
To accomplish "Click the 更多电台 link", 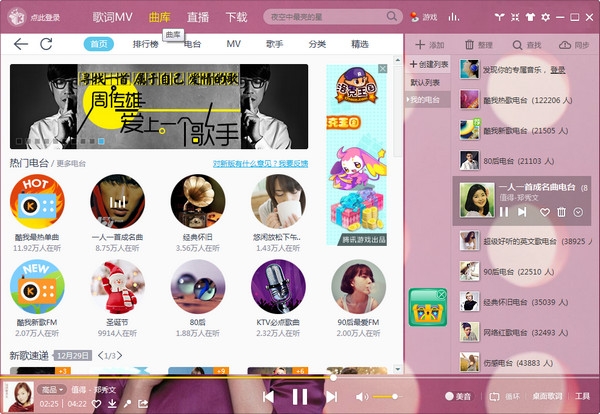I will click(x=71, y=163).
